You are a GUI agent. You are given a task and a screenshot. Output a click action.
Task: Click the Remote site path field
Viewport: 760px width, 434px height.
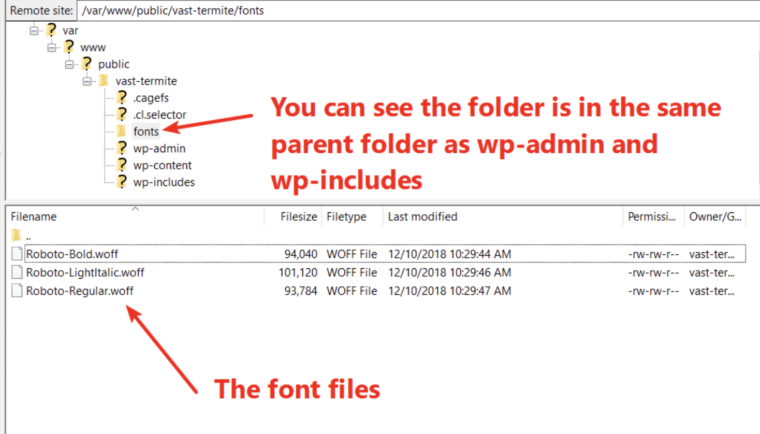[x=419, y=10]
